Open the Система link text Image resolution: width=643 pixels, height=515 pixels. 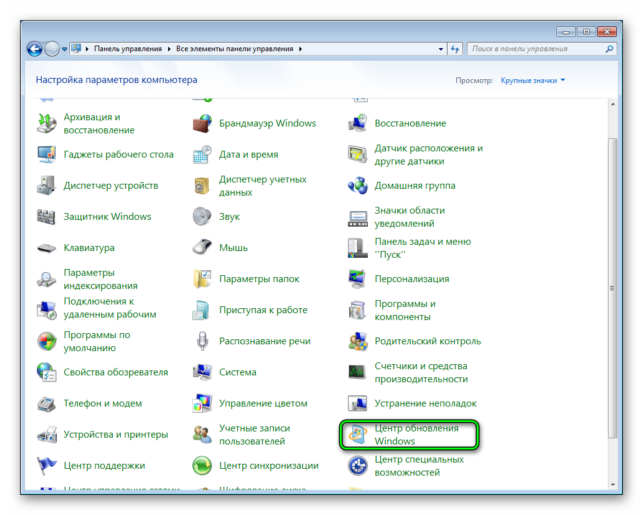coord(237,372)
